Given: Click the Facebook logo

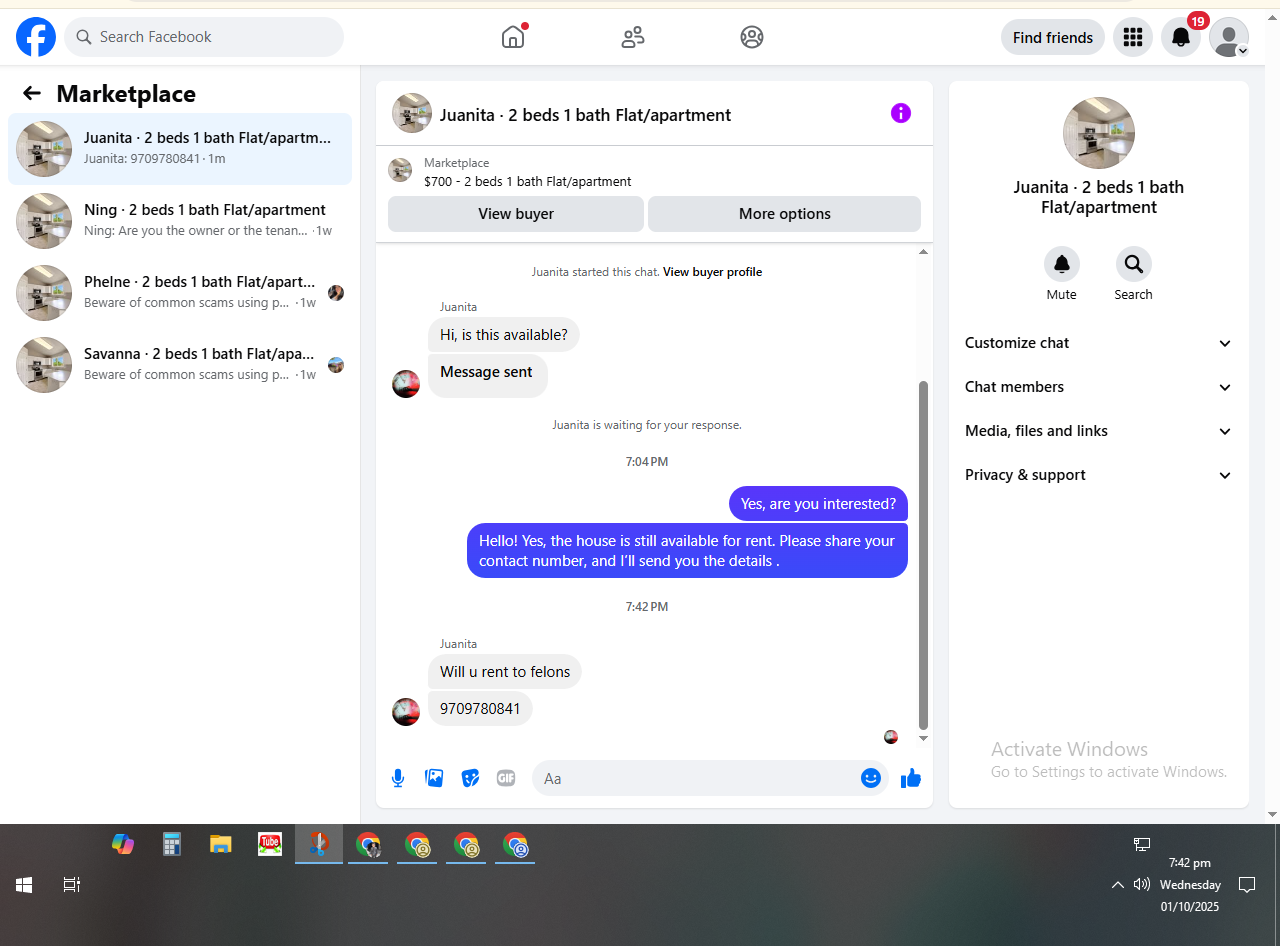Looking at the screenshot, I should pyautogui.click(x=36, y=37).
